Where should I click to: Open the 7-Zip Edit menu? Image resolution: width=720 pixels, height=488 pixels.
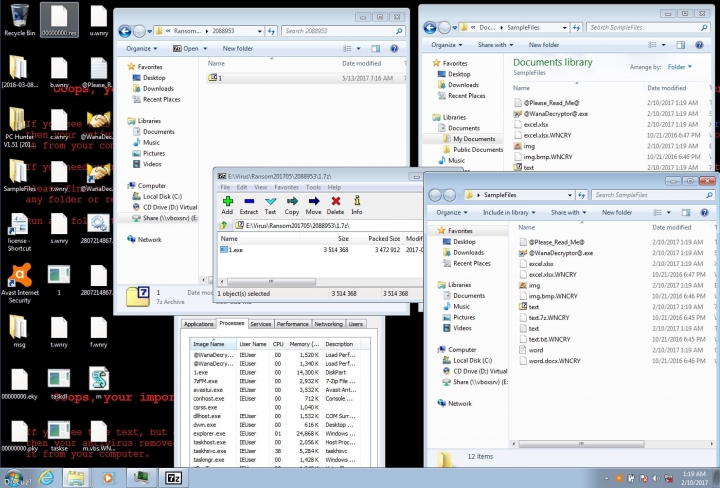[x=242, y=187]
